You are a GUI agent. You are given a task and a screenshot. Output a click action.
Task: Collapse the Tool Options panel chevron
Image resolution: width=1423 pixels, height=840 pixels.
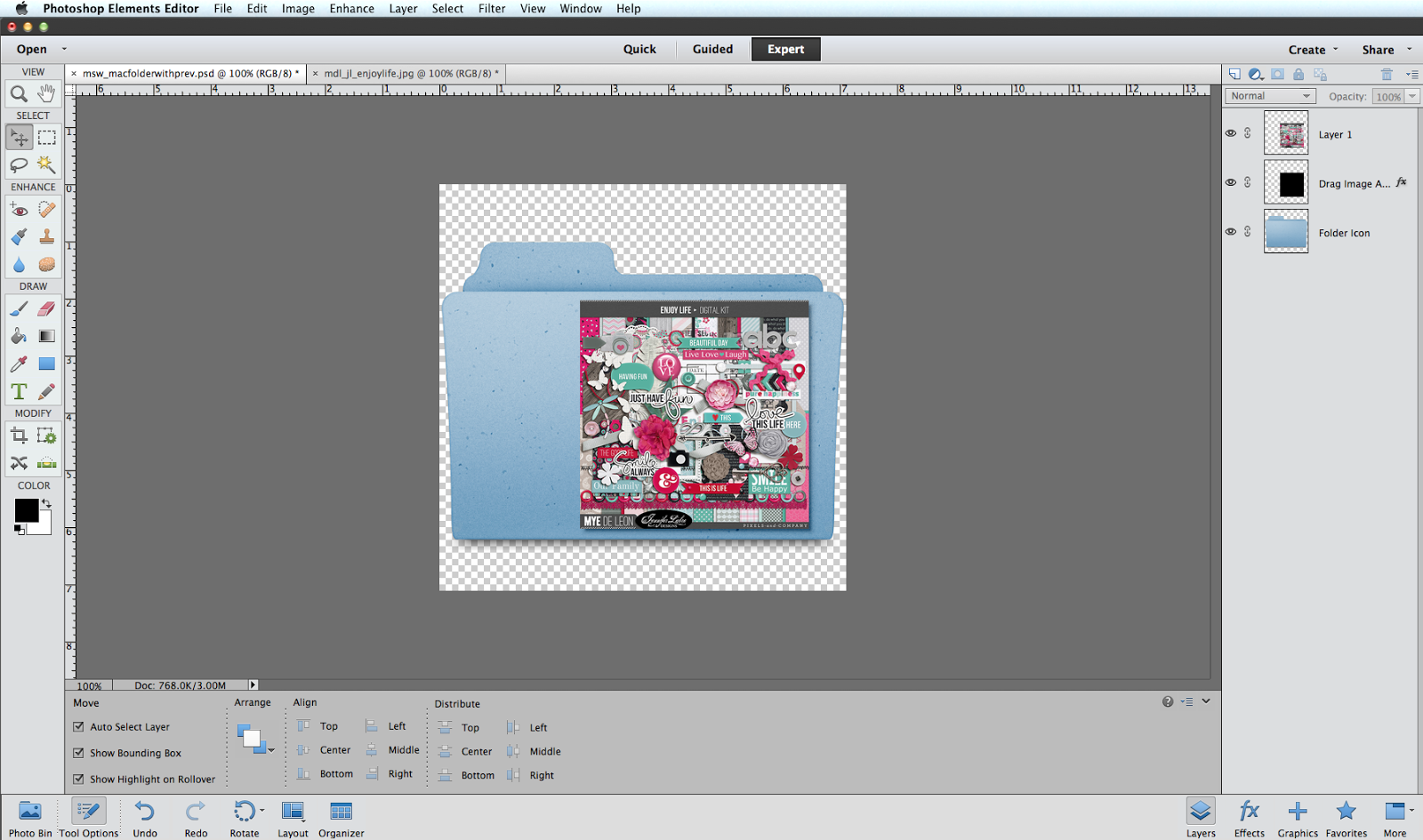tap(1206, 701)
